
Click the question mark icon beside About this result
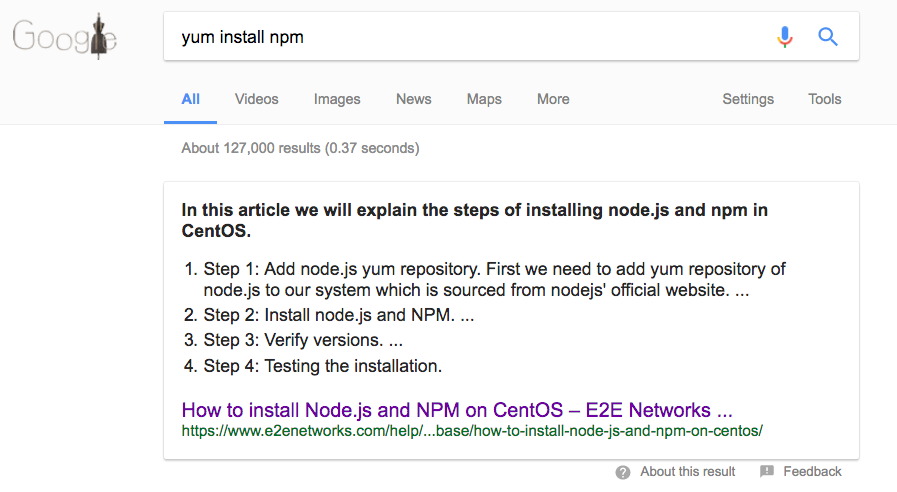point(622,472)
